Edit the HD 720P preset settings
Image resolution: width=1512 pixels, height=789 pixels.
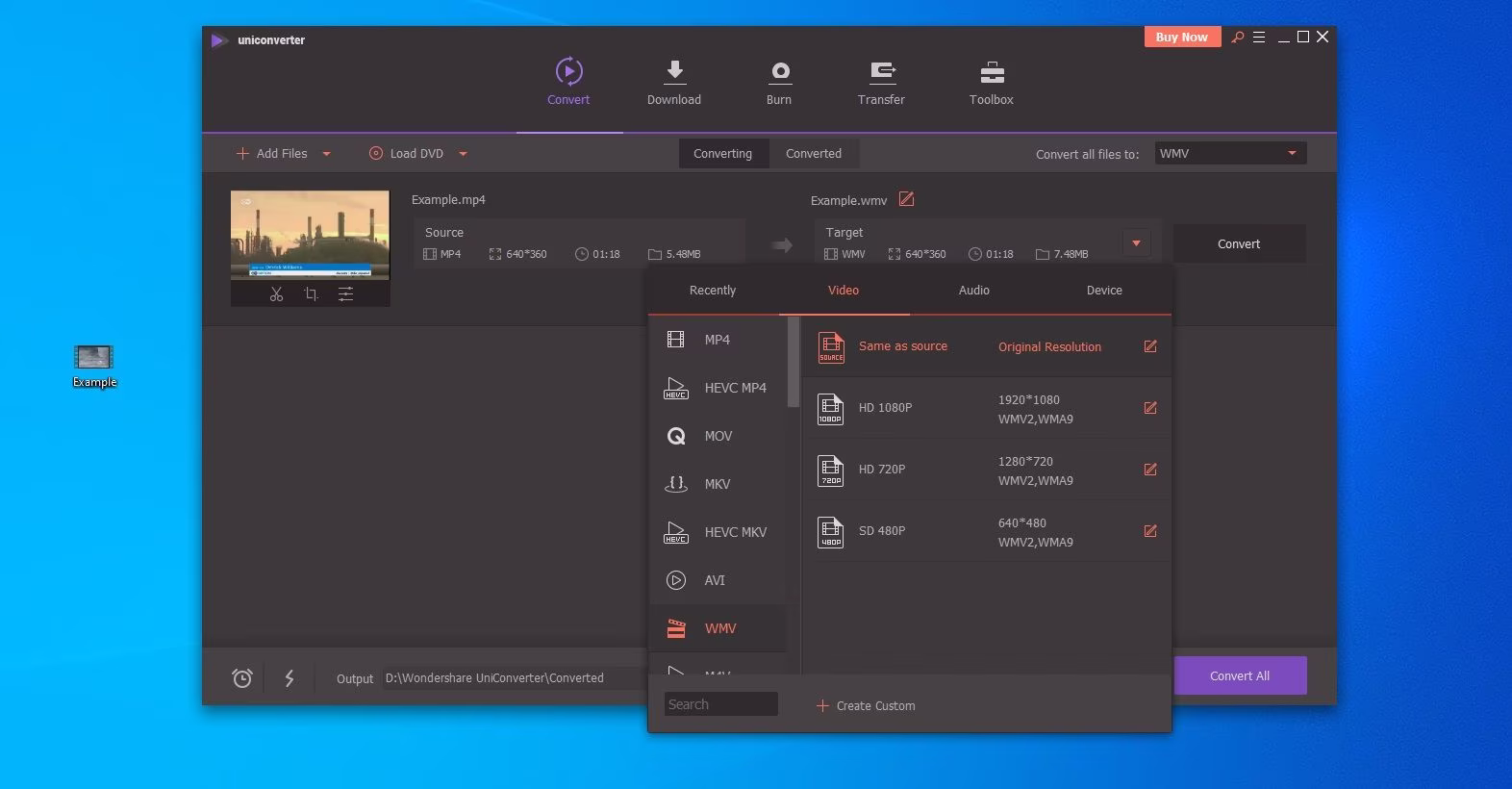[x=1150, y=470]
